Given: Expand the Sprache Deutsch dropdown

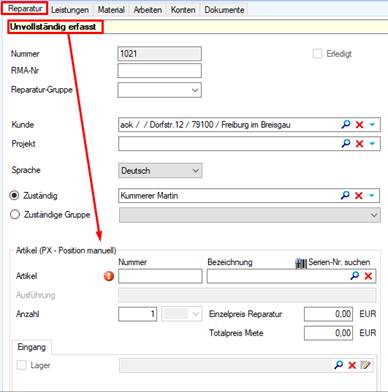Looking at the screenshot, I should coord(160,171).
